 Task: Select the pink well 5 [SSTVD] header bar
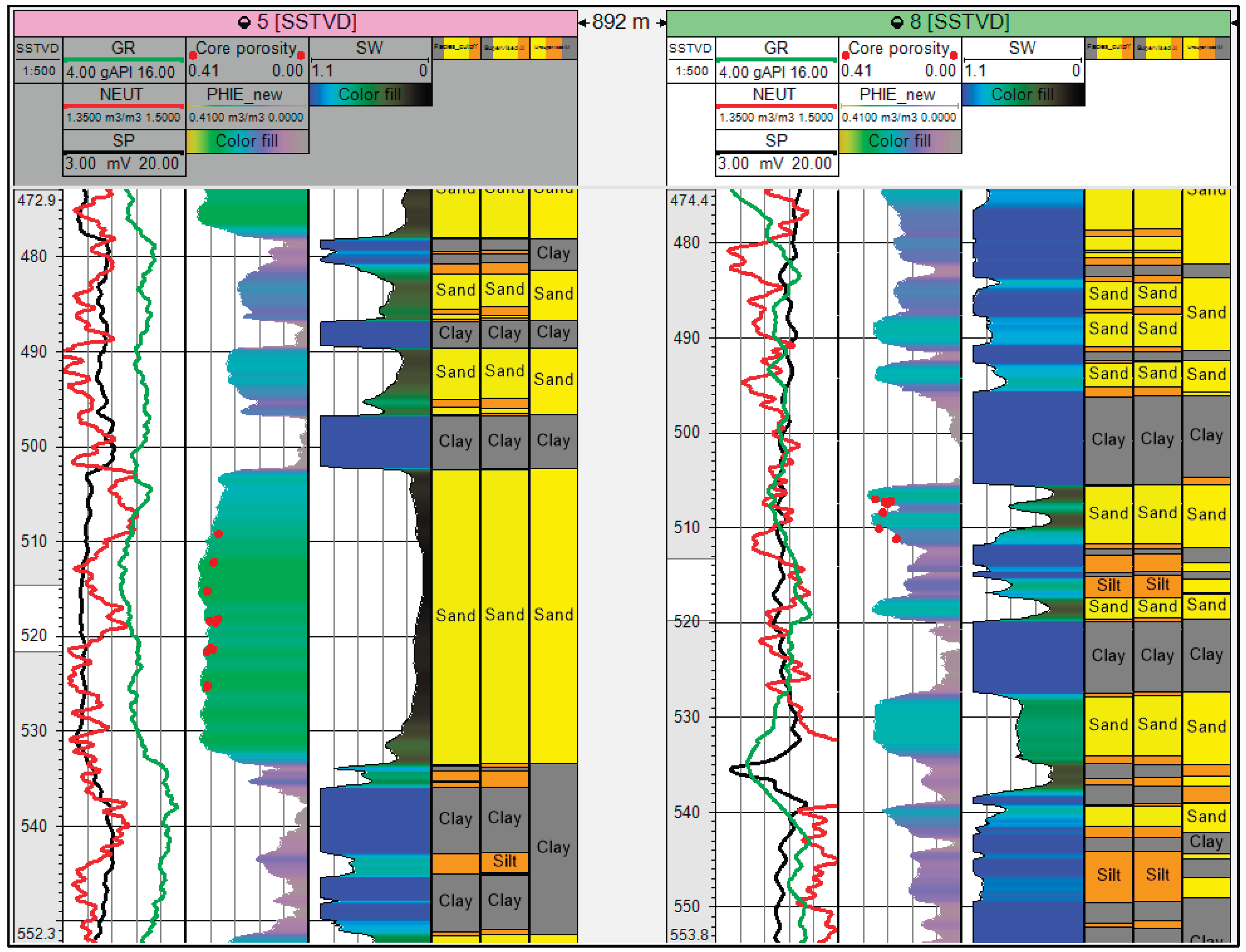(x=296, y=23)
